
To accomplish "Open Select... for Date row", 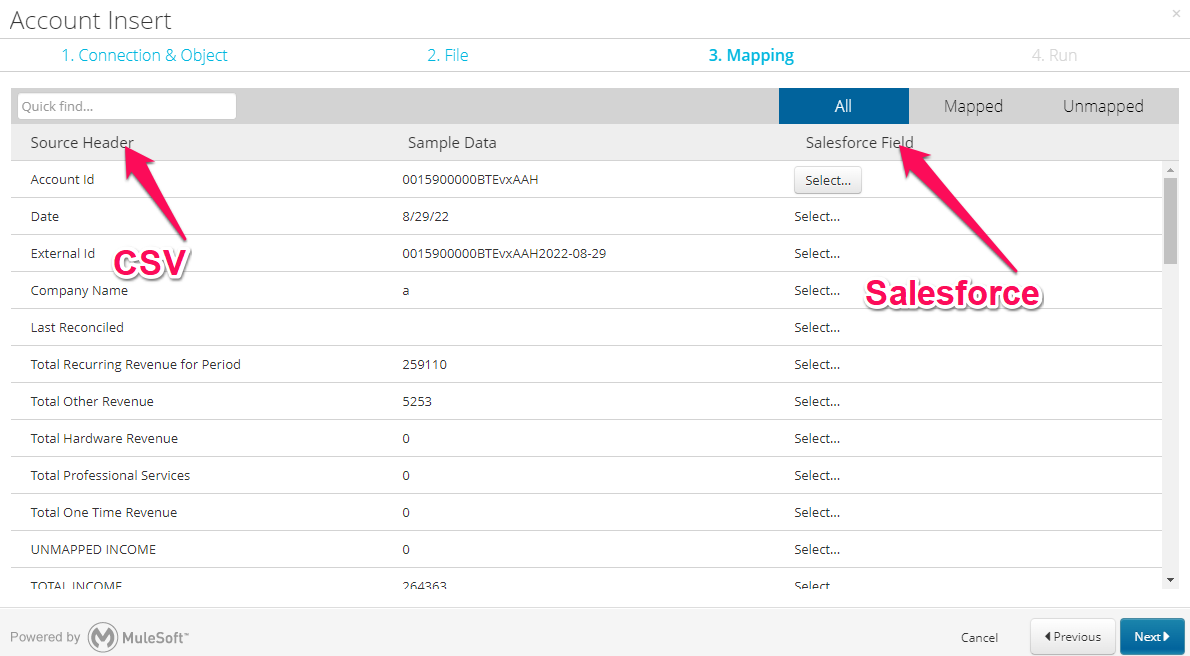I will (817, 216).
